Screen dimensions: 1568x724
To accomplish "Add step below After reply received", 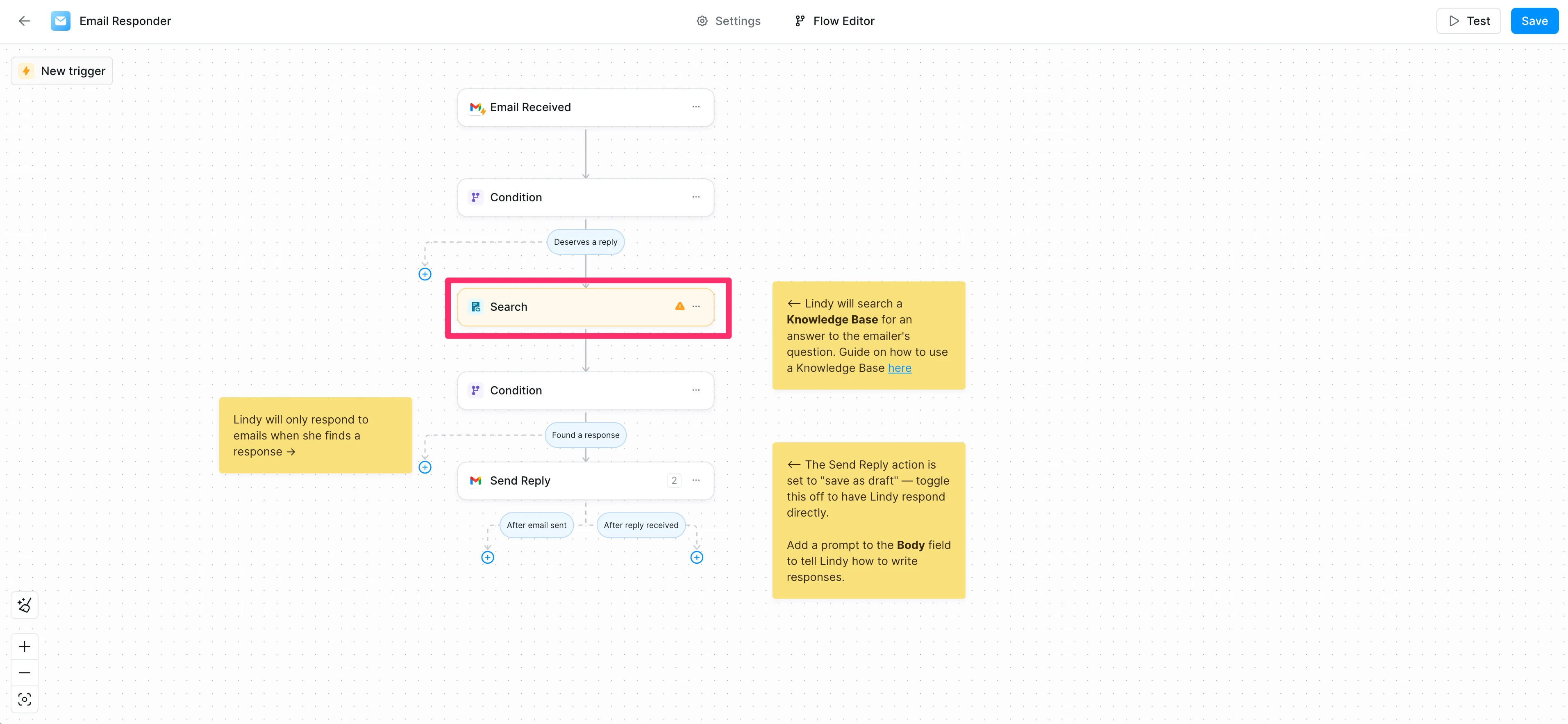I will [696, 557].
